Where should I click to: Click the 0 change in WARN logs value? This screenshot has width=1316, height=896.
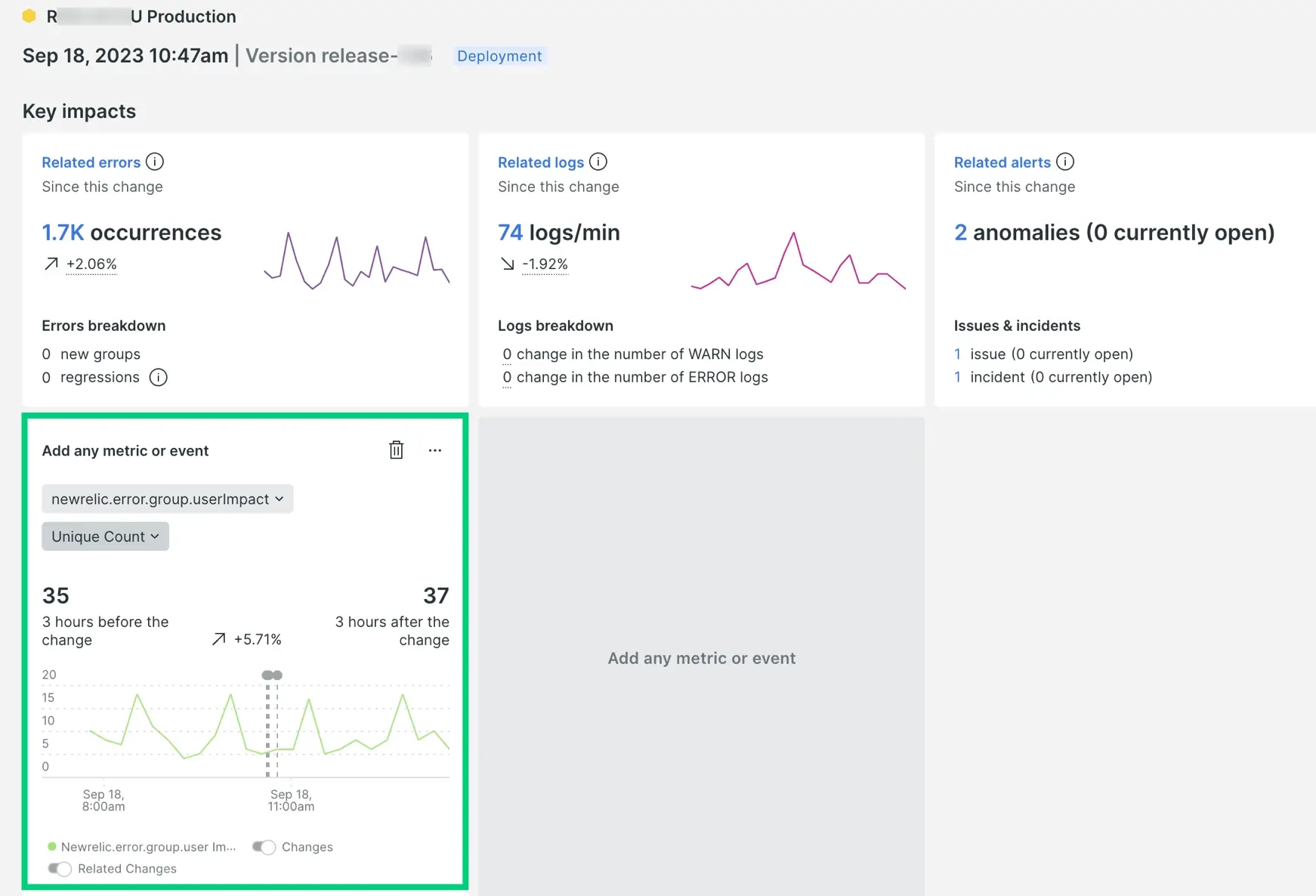507,354
